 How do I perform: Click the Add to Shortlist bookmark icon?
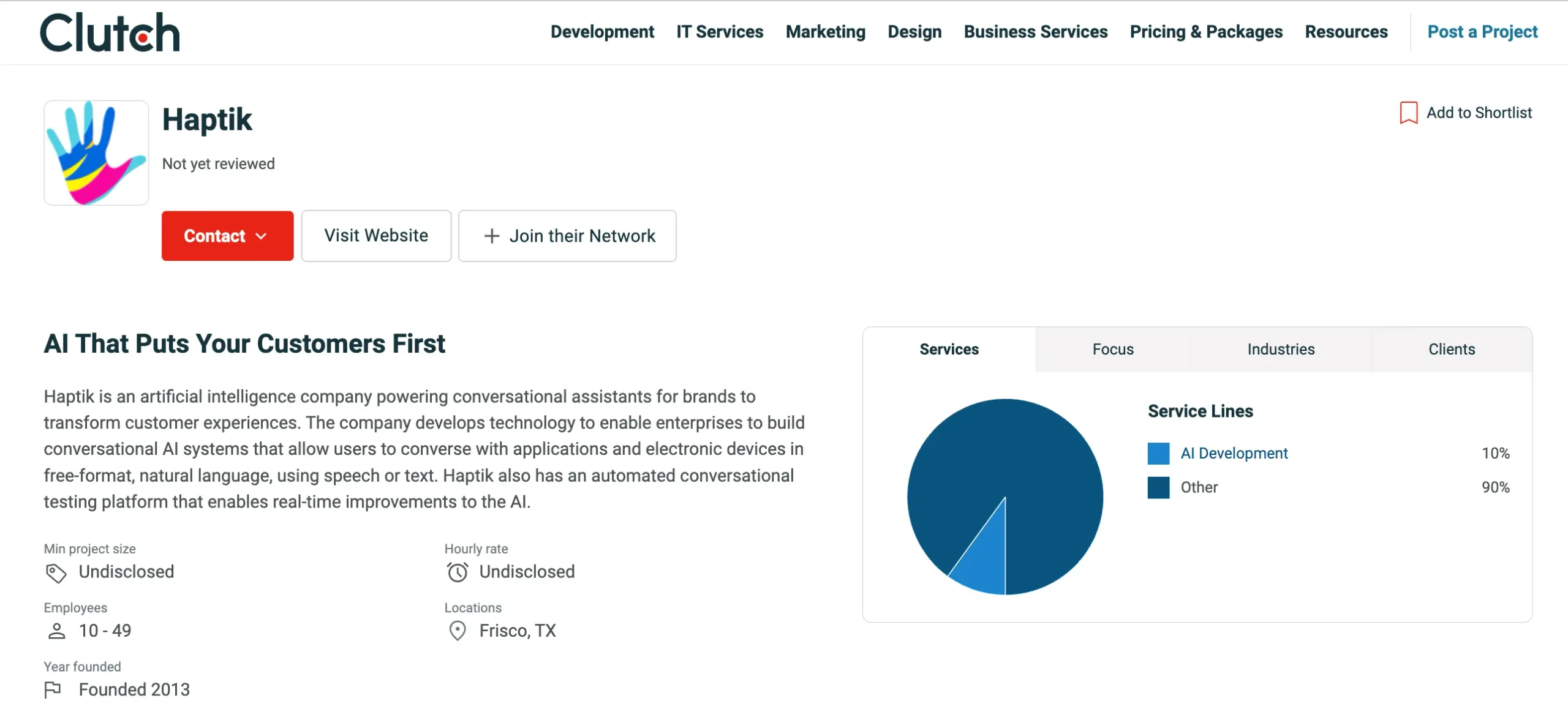tap(1409, 112)
